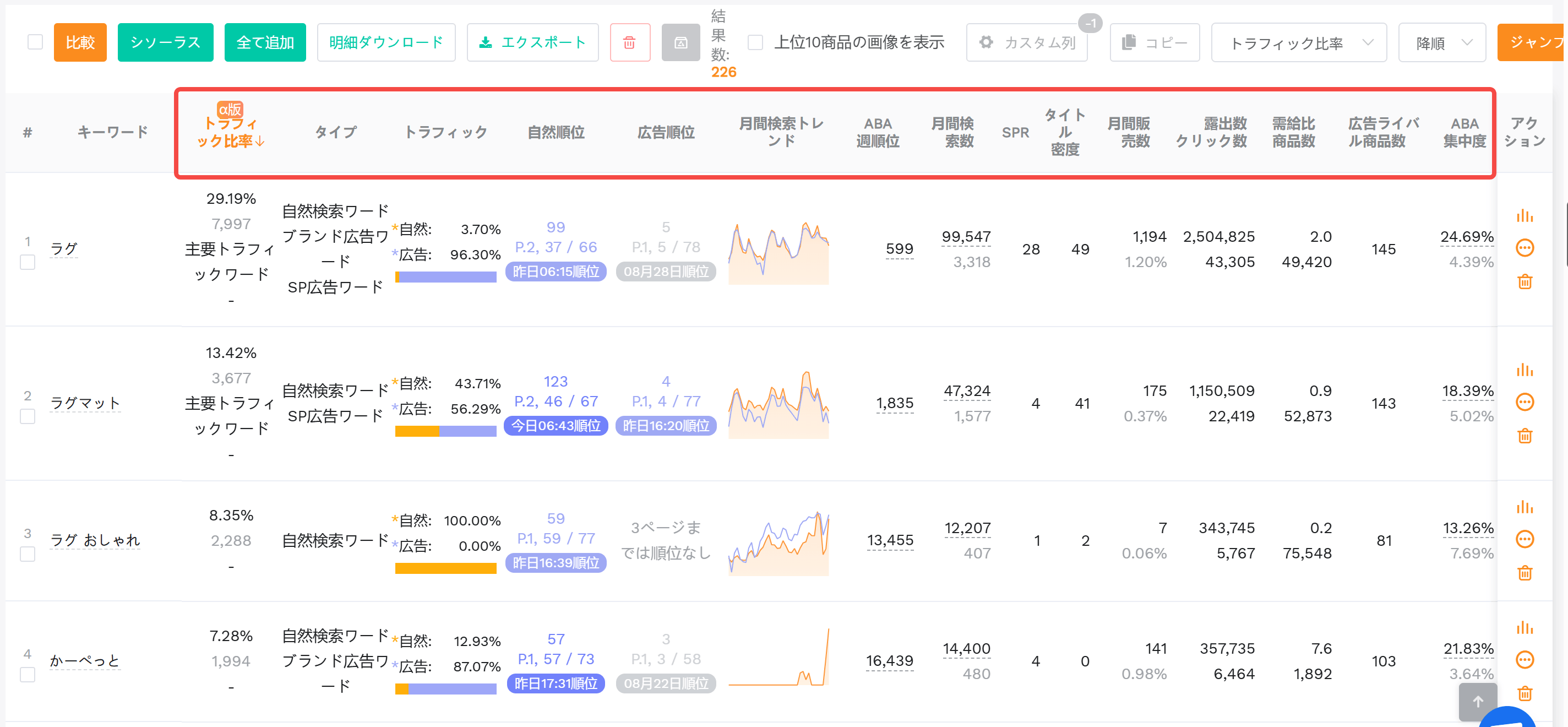Open the bar chart icon for ラグ row

[1524, 215]
